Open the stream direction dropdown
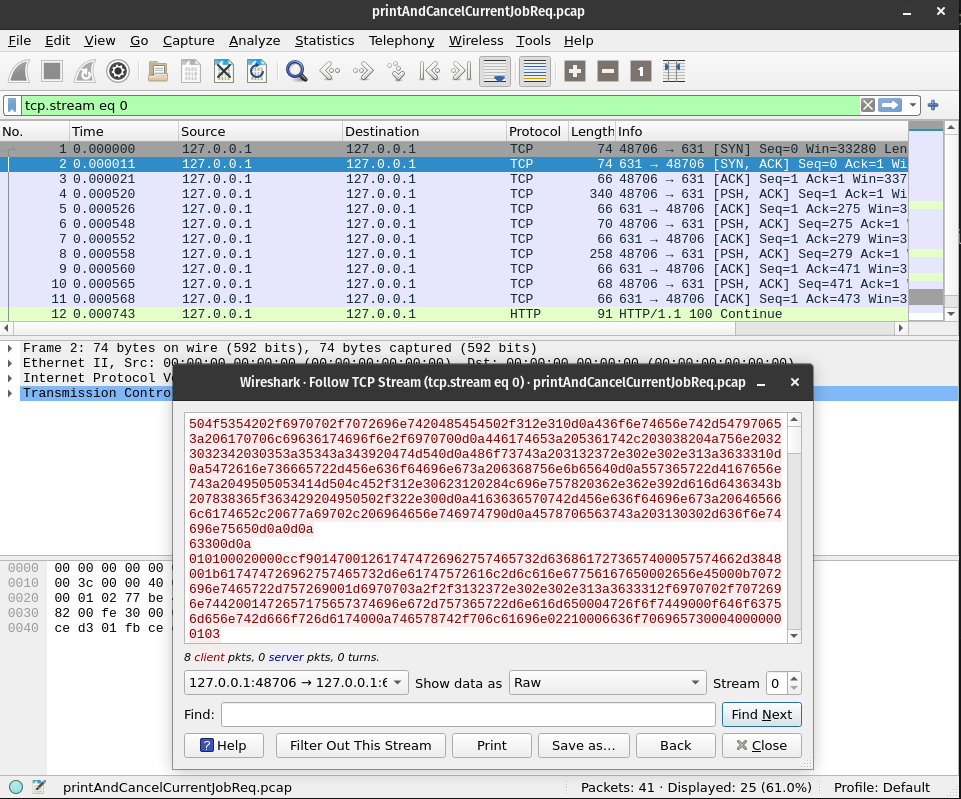The image size is (961, 799). coord(296,683)
